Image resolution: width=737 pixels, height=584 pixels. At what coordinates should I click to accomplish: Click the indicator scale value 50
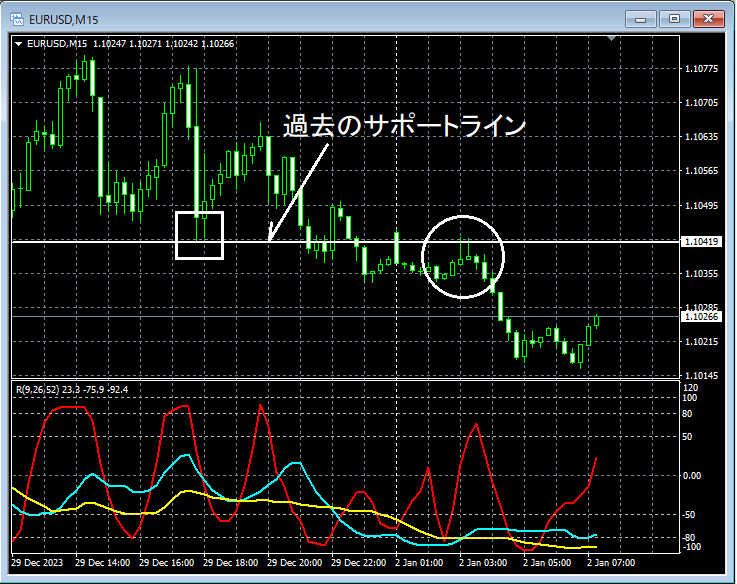click(x=687, y=436)
